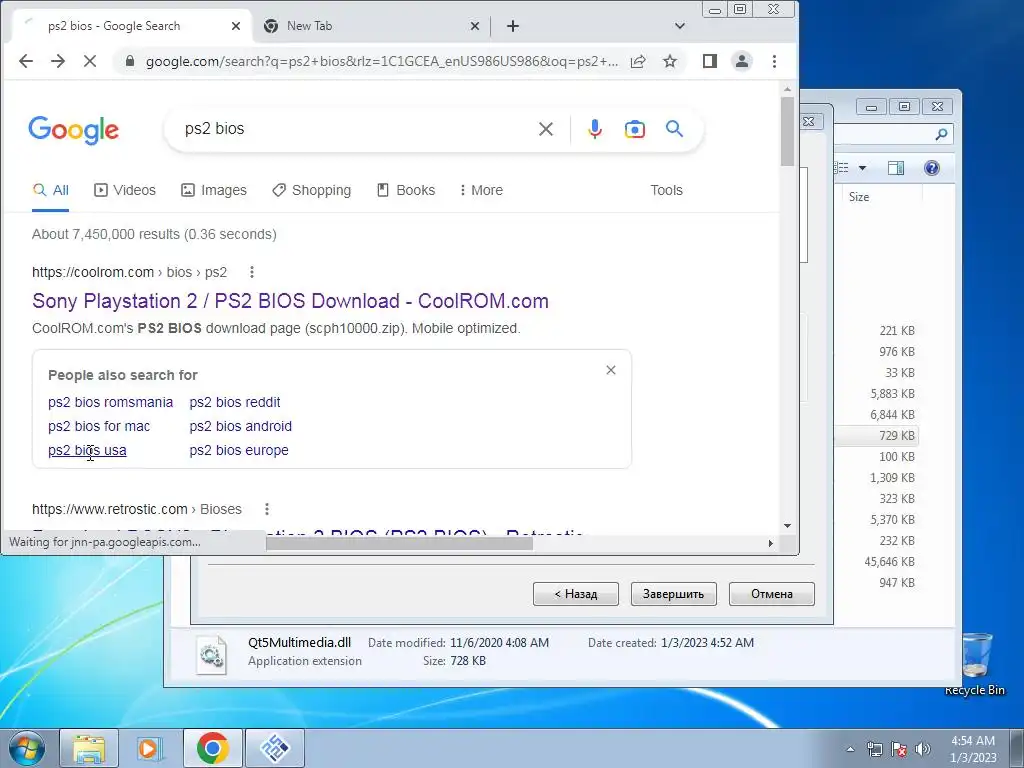Click Chrome's forward navigation arrow
Viewport: 1024px width, 768px height.
pyautogui.click(x=58, y=61)
